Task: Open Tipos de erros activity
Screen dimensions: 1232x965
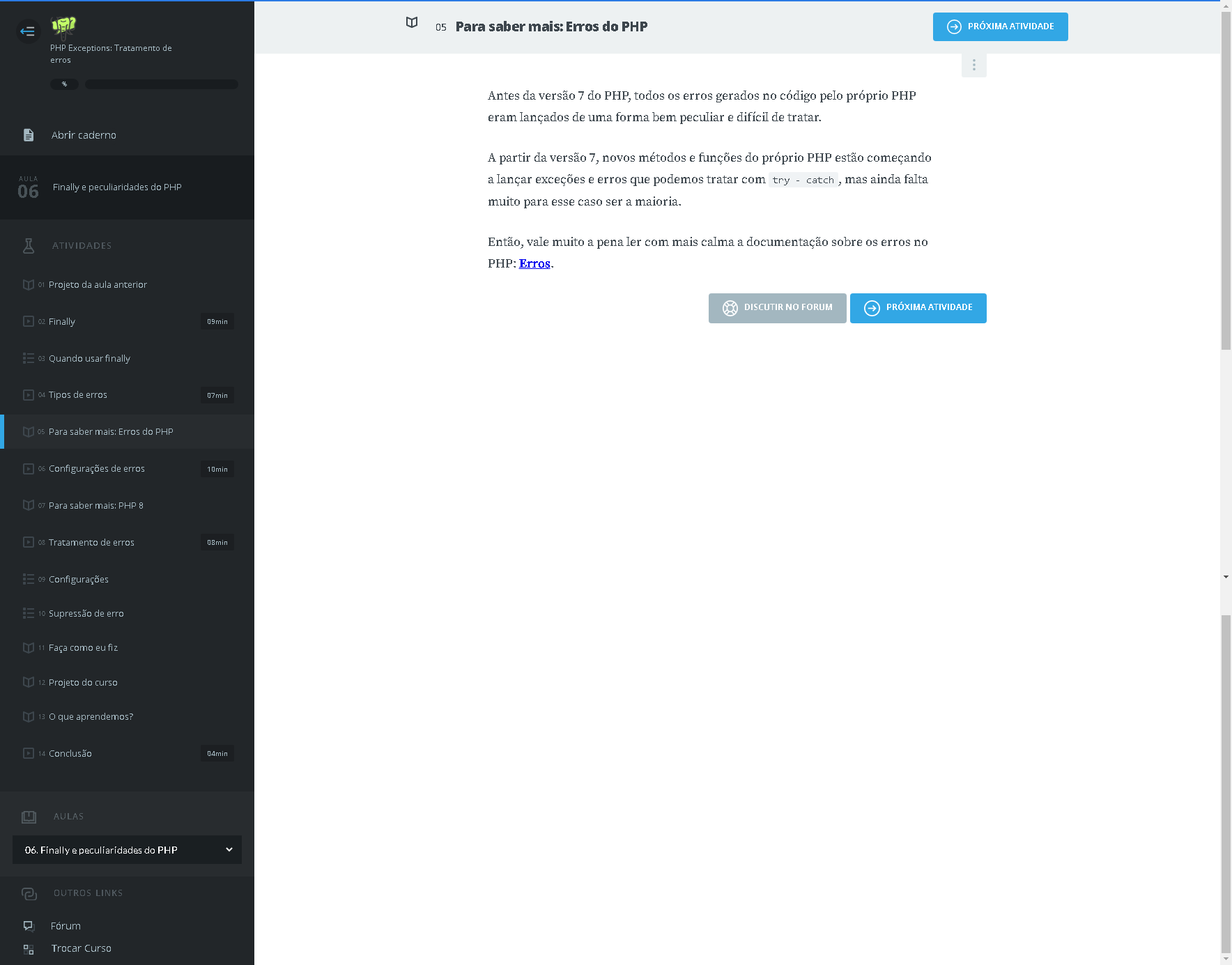Action: (x=78, y=395)
